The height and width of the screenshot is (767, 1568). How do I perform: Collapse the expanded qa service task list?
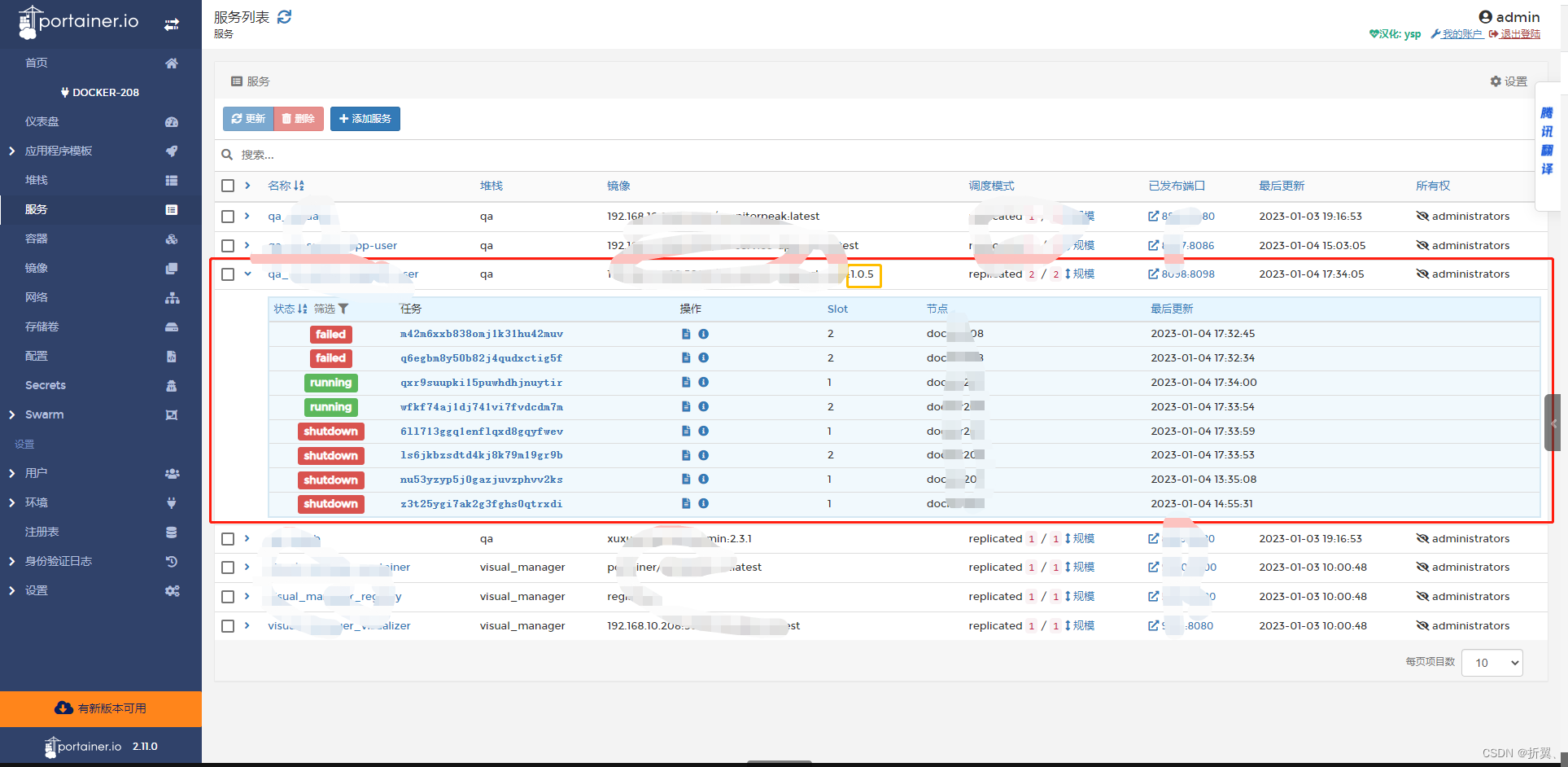pos(247,274)
